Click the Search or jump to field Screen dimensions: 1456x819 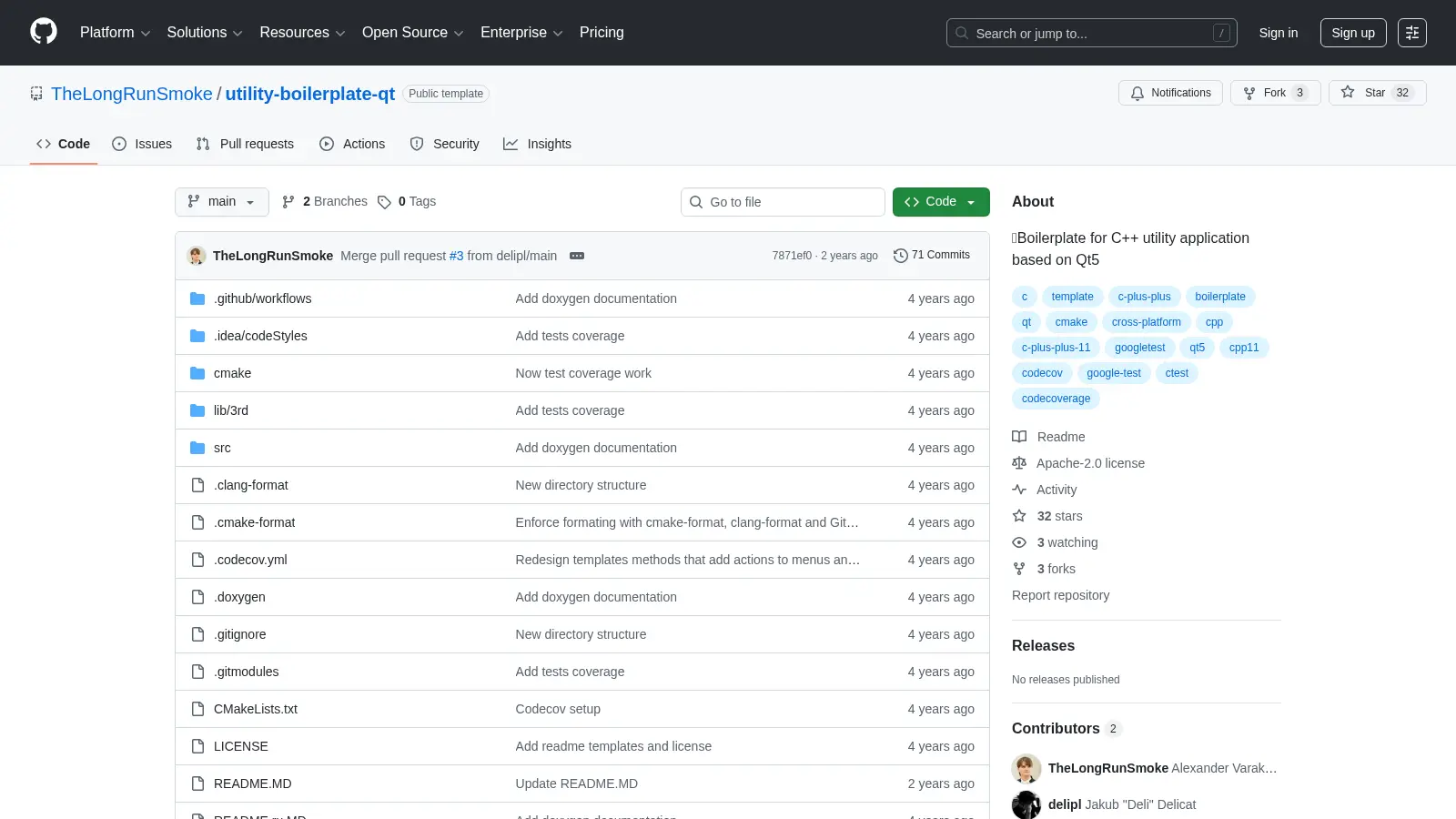[x=1092, y=33]
